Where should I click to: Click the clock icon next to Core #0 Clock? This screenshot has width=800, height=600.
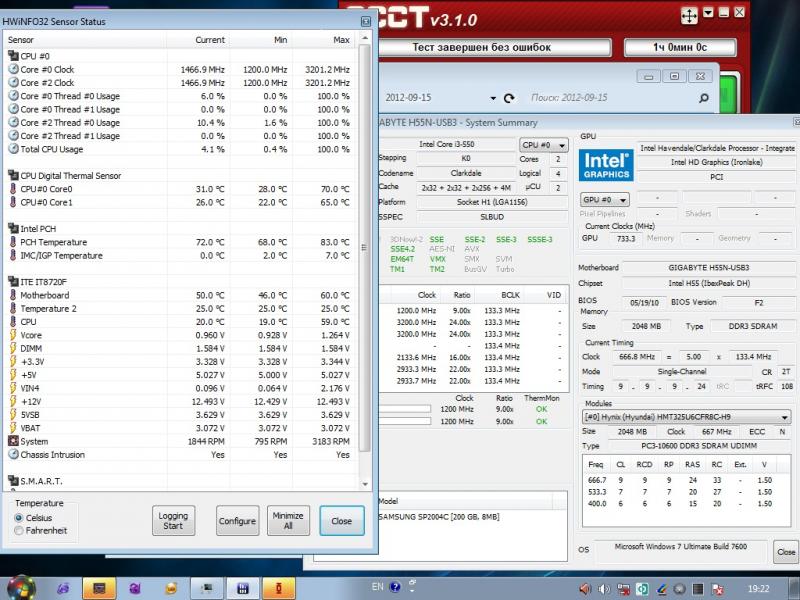[x=13, y=69]
